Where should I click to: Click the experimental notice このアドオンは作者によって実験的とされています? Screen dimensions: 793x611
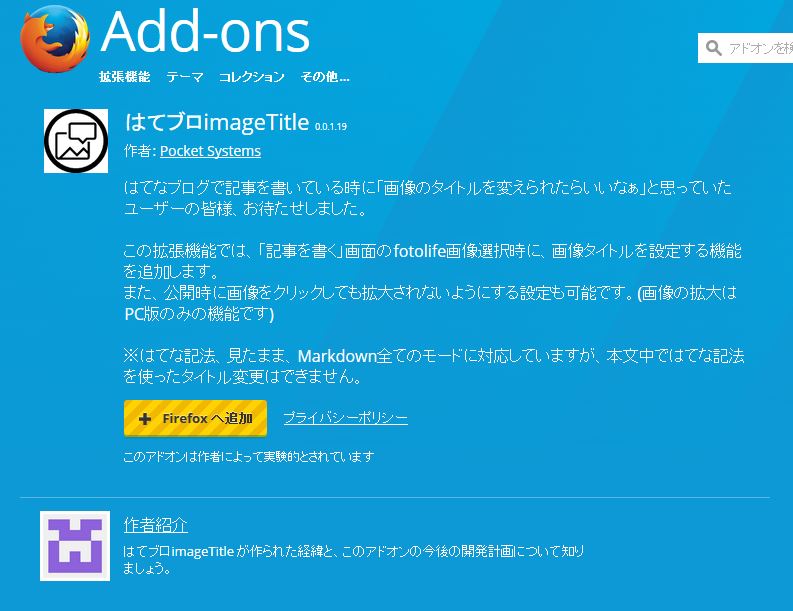click(x=249, y=456)
